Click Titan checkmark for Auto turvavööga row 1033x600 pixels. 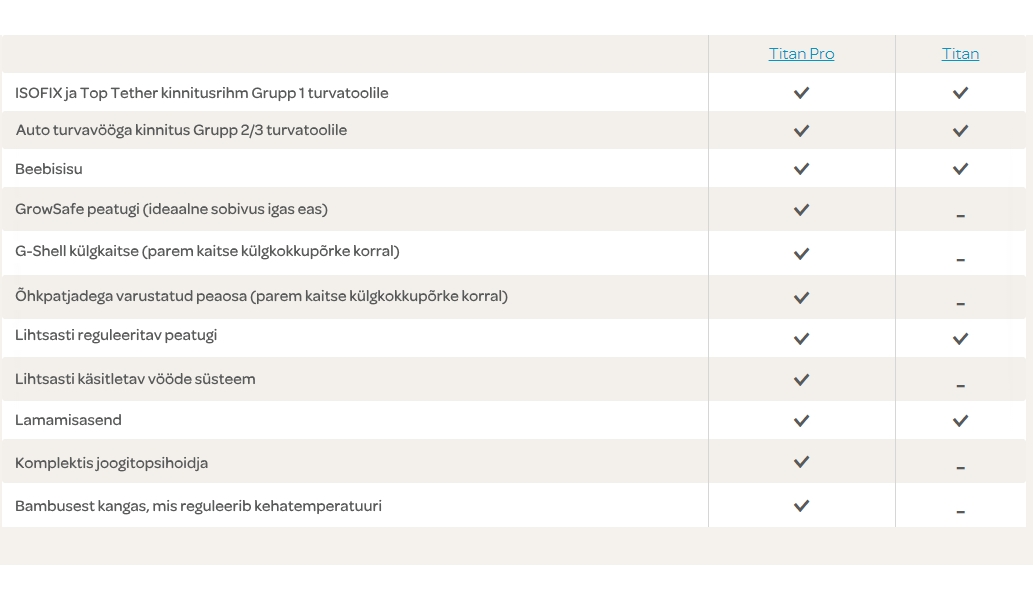(961, 131)
